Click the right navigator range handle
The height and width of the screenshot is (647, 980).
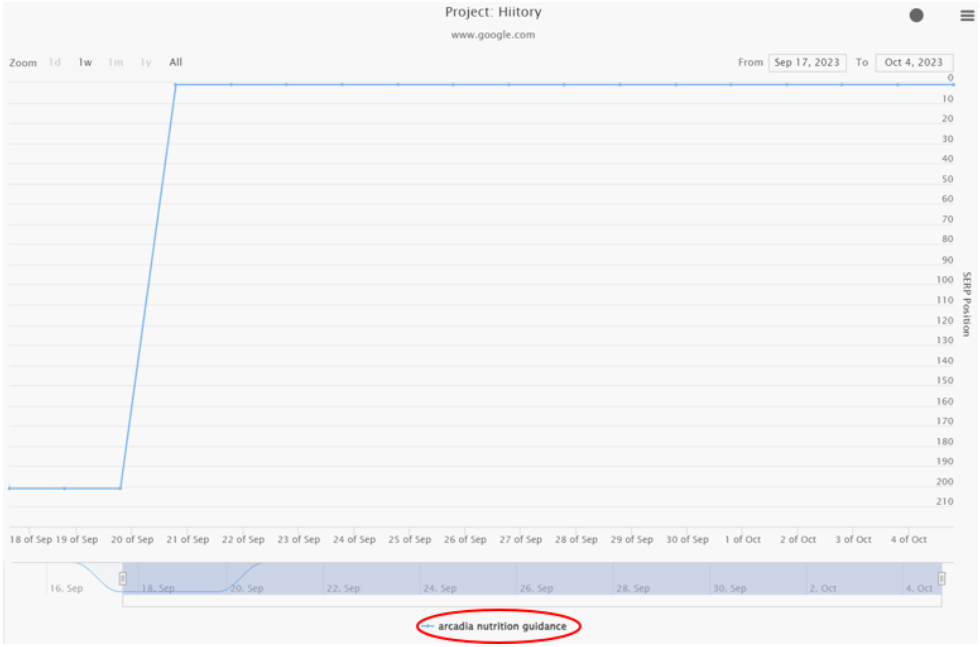tap(941, 578)
